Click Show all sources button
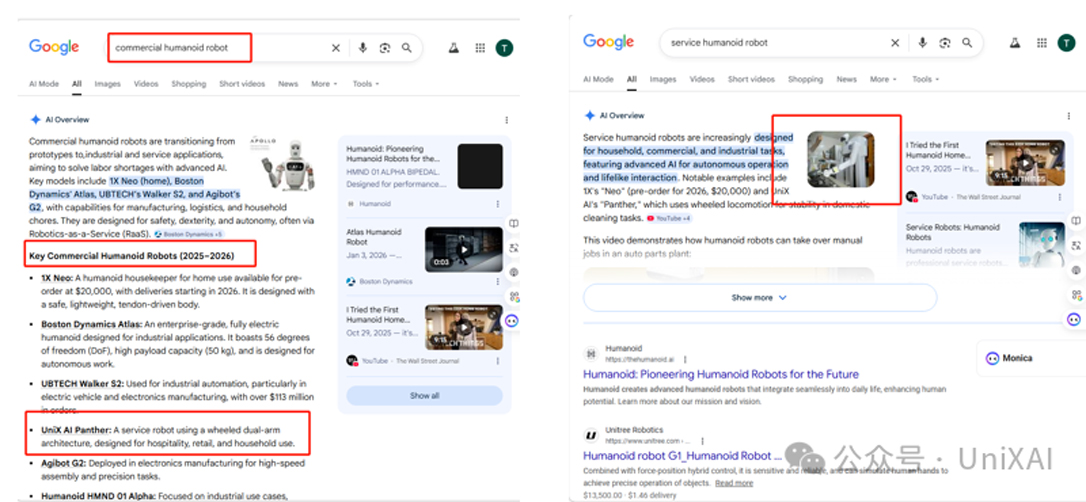Viewport: 1086px width, 502px height. (x=424, y=396)
